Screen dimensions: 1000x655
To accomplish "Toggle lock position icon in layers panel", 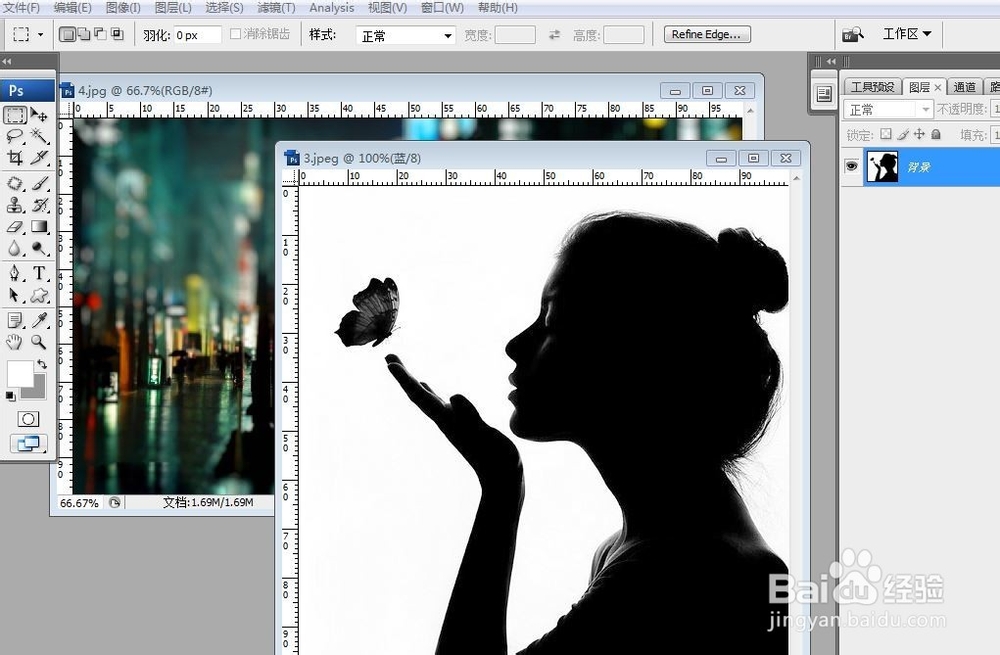I will click(x=919, y=134).
